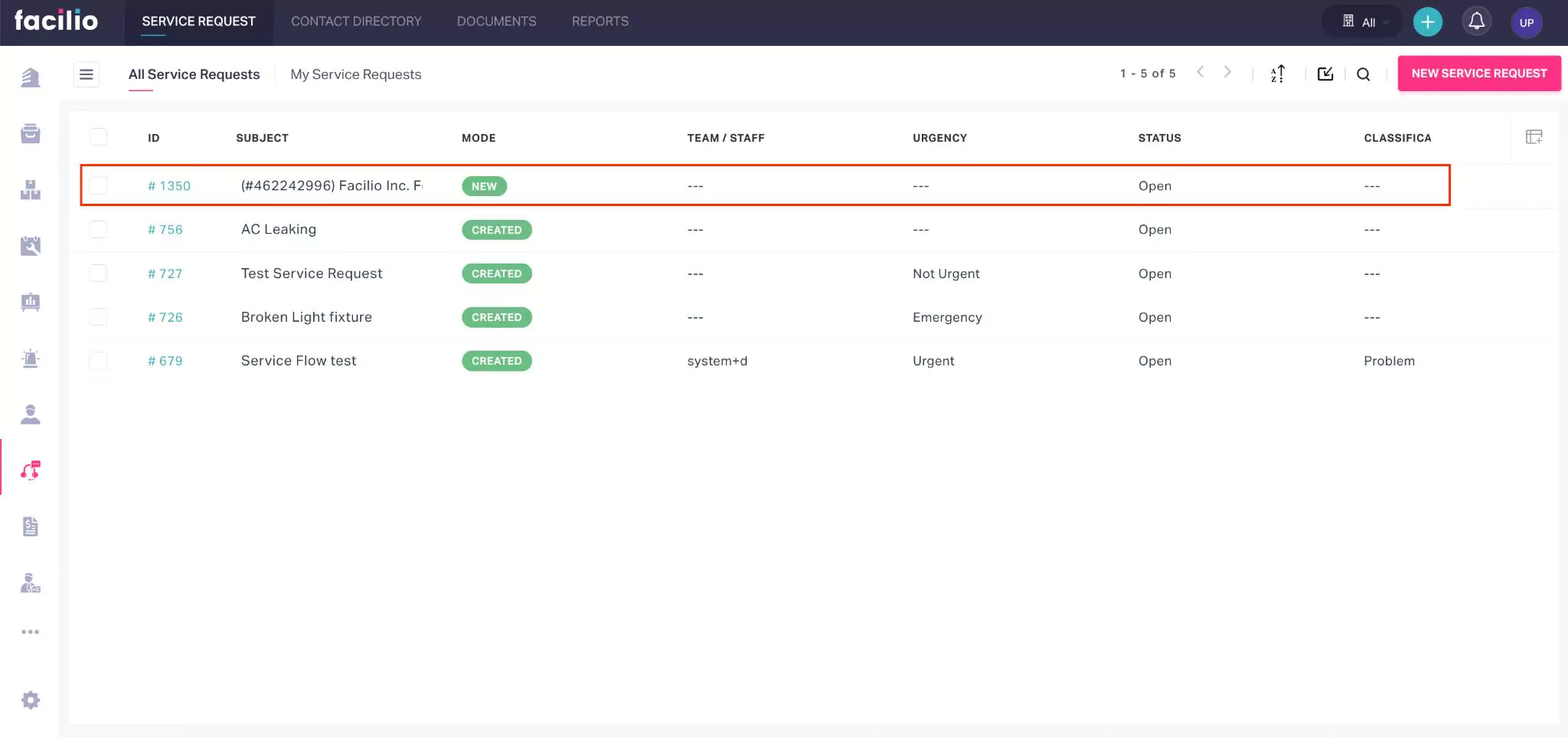
Task: Toggle the views list hamburger menu
Action: click(x=87, y=74)
